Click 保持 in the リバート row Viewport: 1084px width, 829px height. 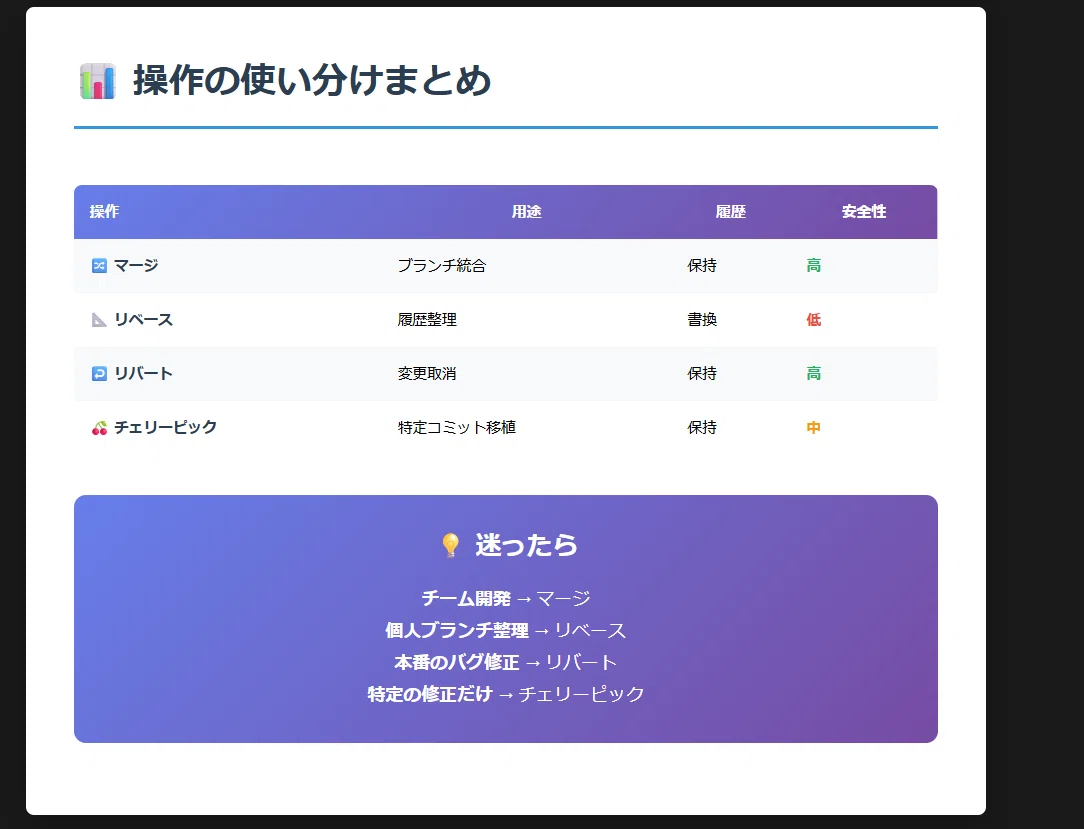[702, 373]
